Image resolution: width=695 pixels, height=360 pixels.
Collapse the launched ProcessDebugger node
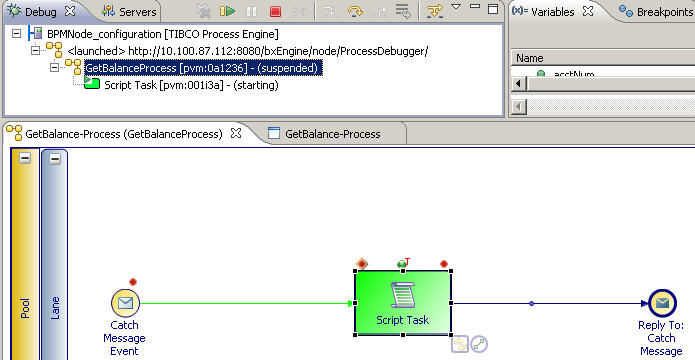[x=35, y=51]
